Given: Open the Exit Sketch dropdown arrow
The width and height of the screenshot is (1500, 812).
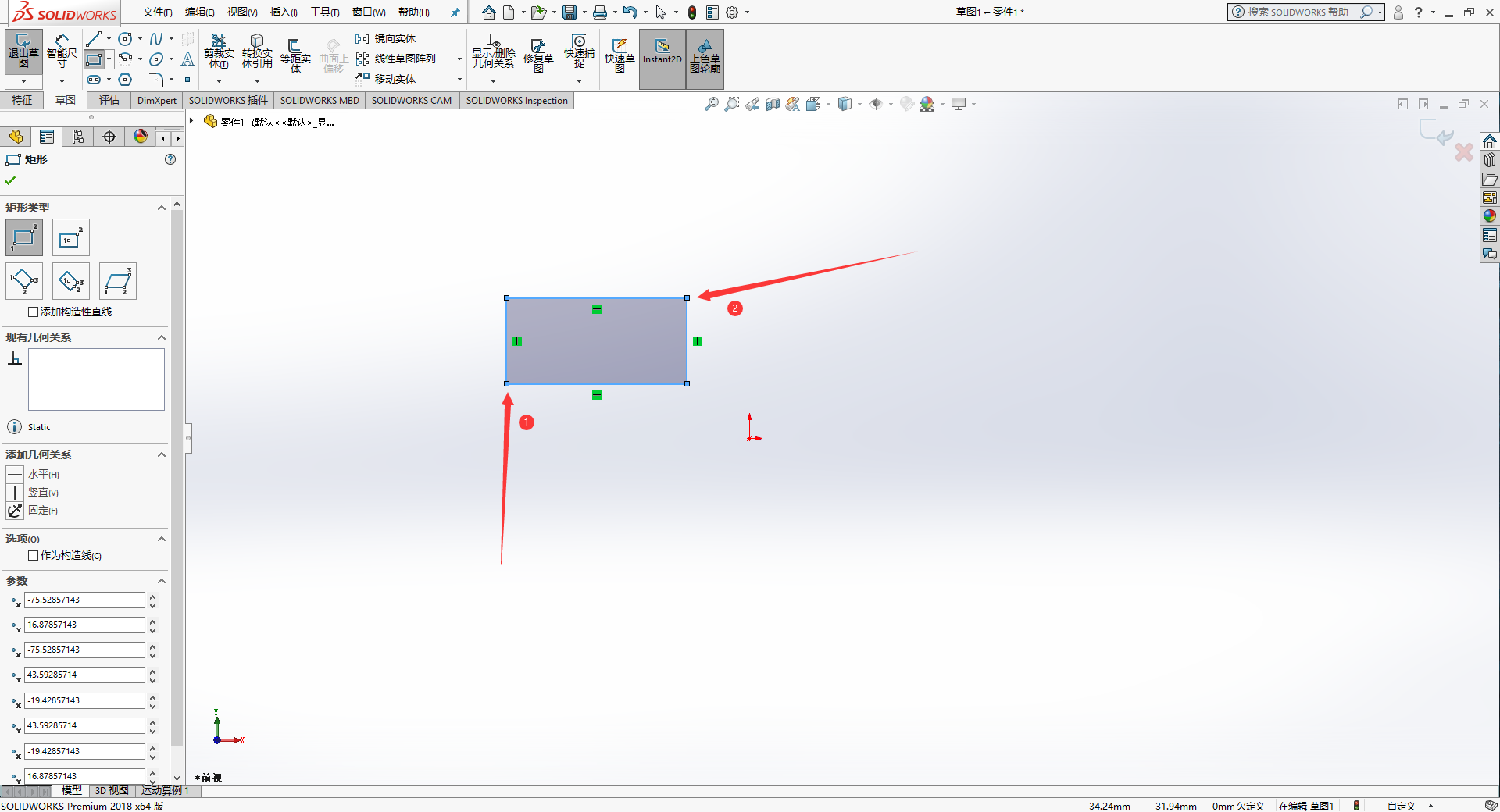Looking at the screenshot, I should (23, 81).
